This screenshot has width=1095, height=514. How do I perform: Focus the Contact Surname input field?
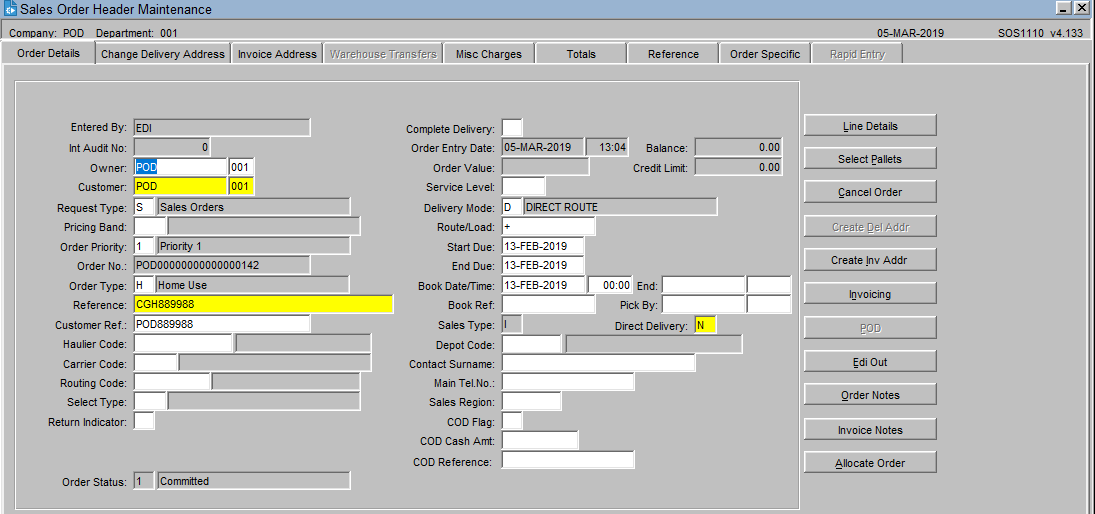pyautogui.click(x=598, y=363)
